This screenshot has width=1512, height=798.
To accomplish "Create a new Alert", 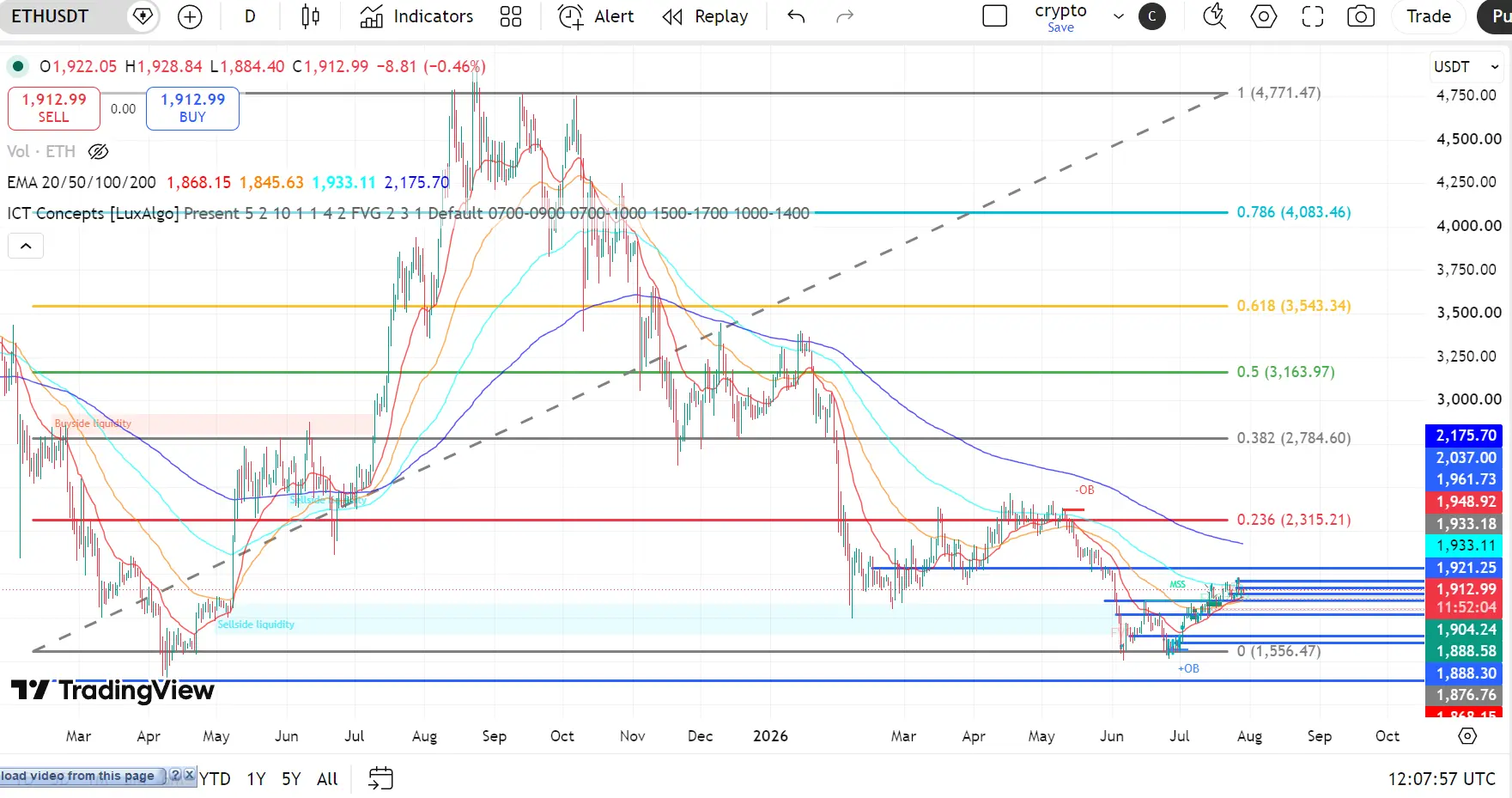I will tap(597, 16).
